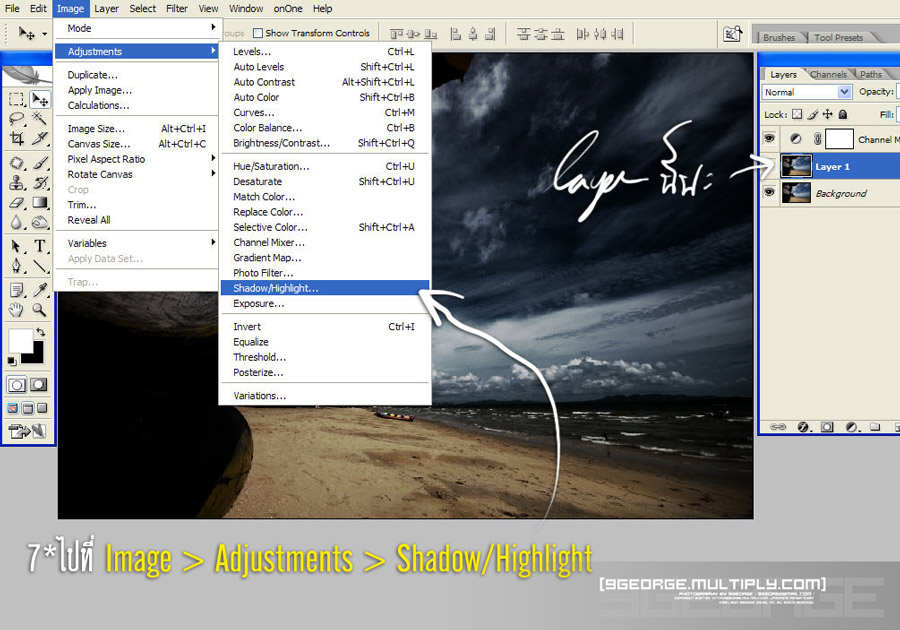Select the Background layer thumbnail
The image size is (900, 630).
(797, 193)
